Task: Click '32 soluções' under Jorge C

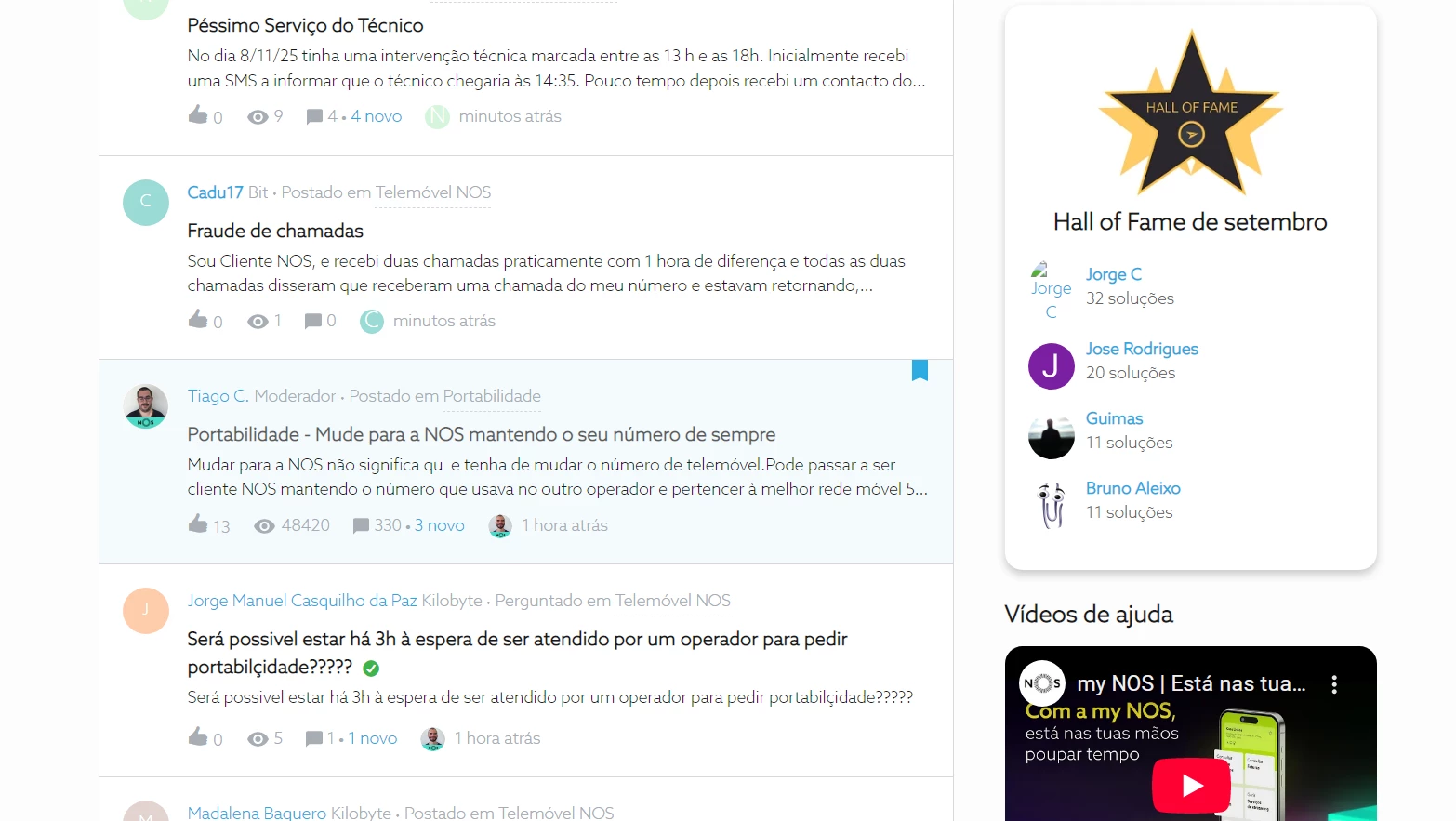Action: click(x=1130, y=298)
